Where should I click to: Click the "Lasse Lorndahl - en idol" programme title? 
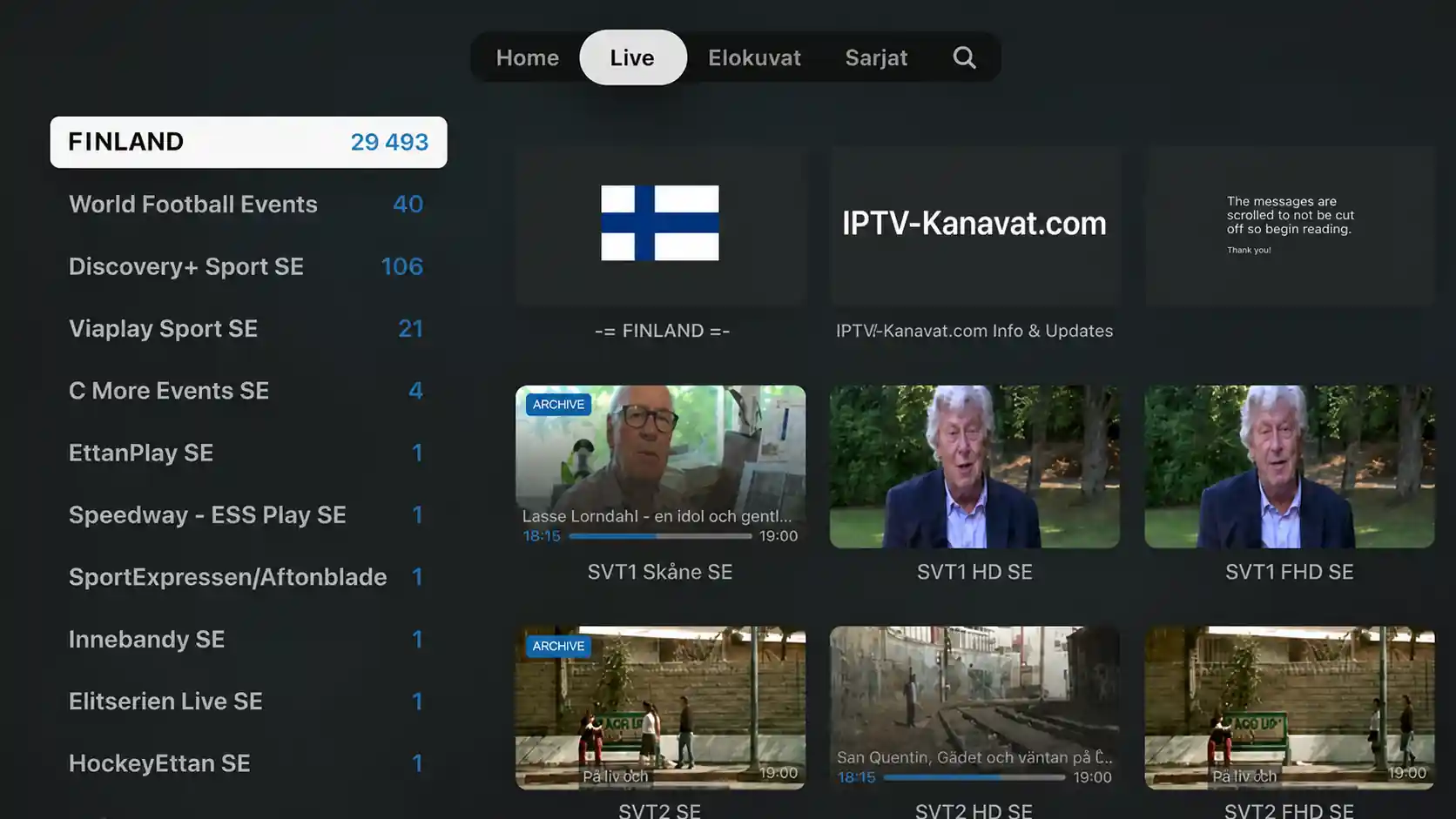[x=657, y=516]
